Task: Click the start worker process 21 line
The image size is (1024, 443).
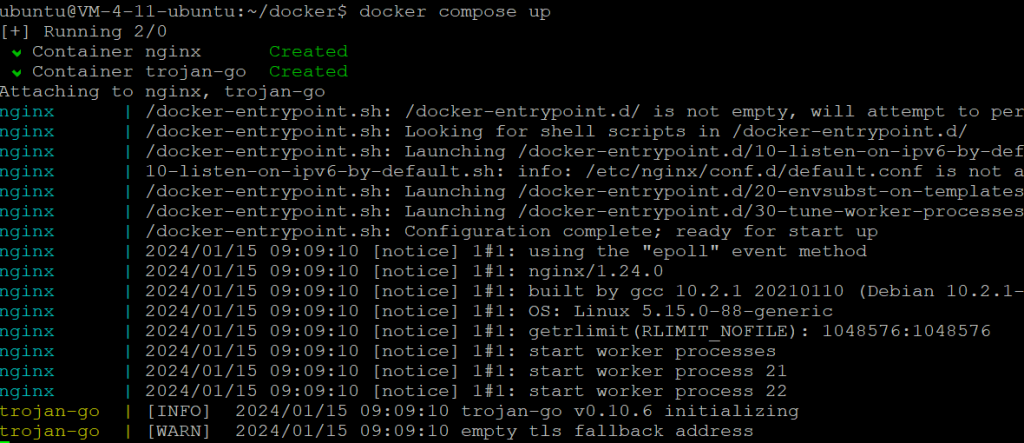Action: 658,372
